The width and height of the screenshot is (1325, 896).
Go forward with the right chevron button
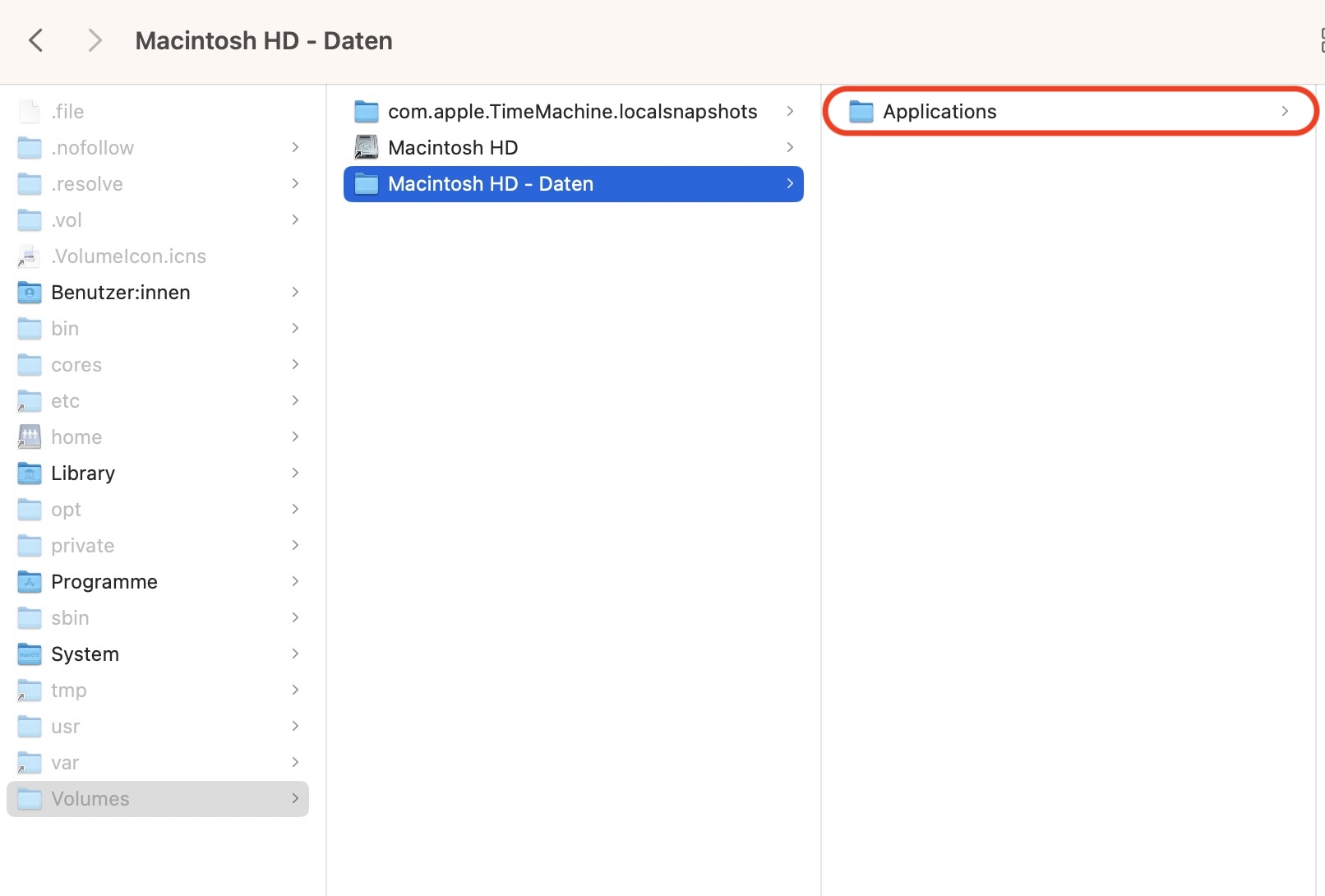point(95,40)
